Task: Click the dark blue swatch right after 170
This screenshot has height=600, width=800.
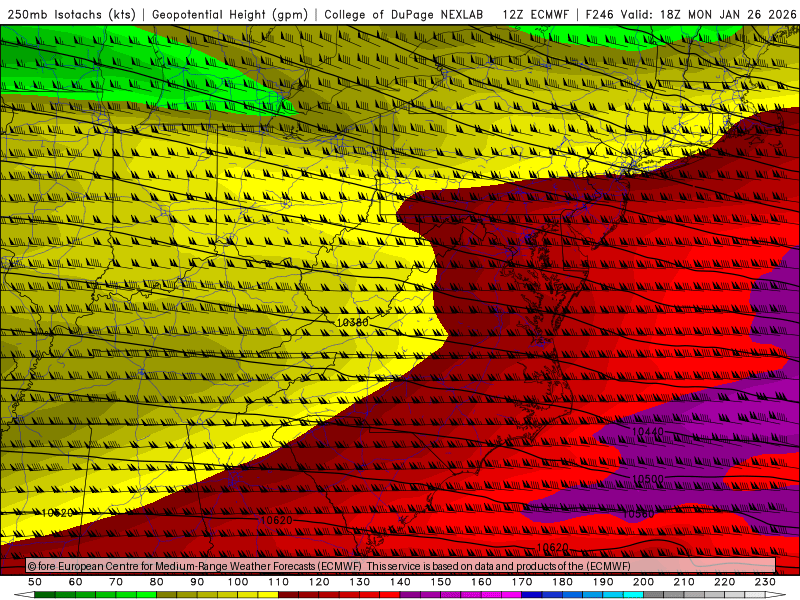Action: tap(532, 595)
